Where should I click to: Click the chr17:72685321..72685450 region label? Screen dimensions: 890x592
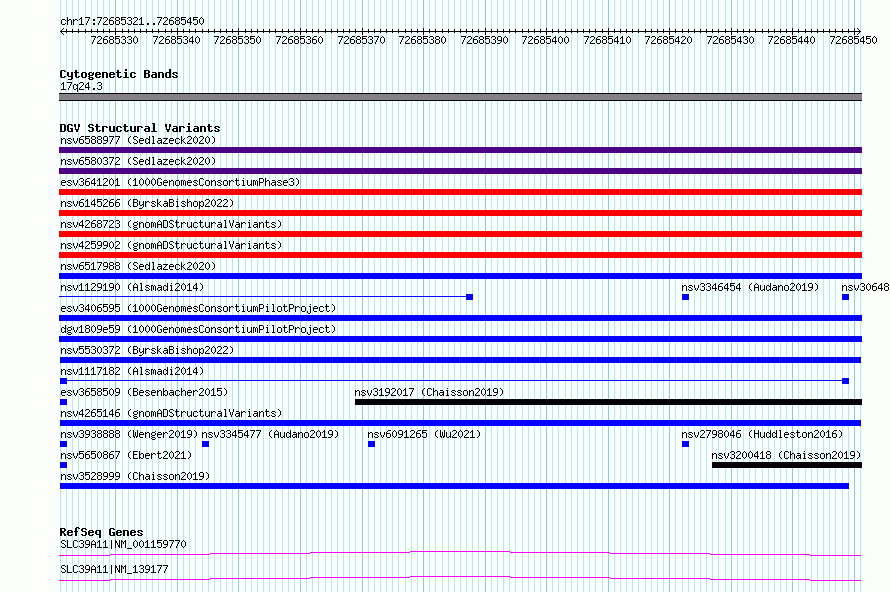point(132,21)
